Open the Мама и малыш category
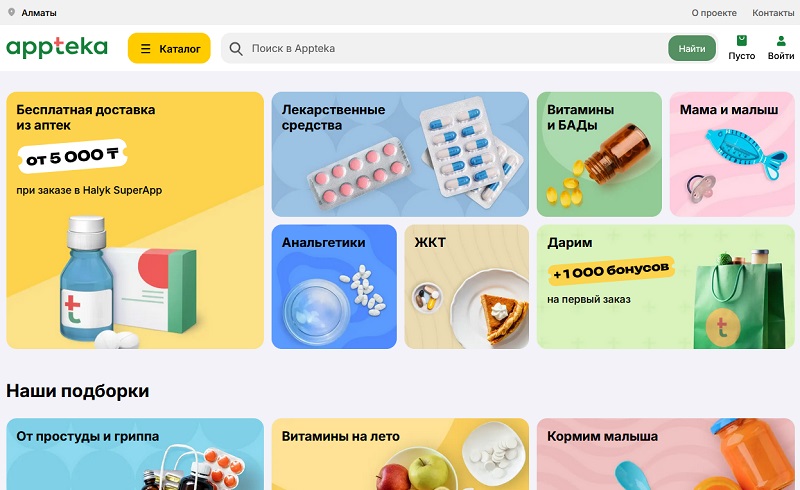 click(732, 154)
